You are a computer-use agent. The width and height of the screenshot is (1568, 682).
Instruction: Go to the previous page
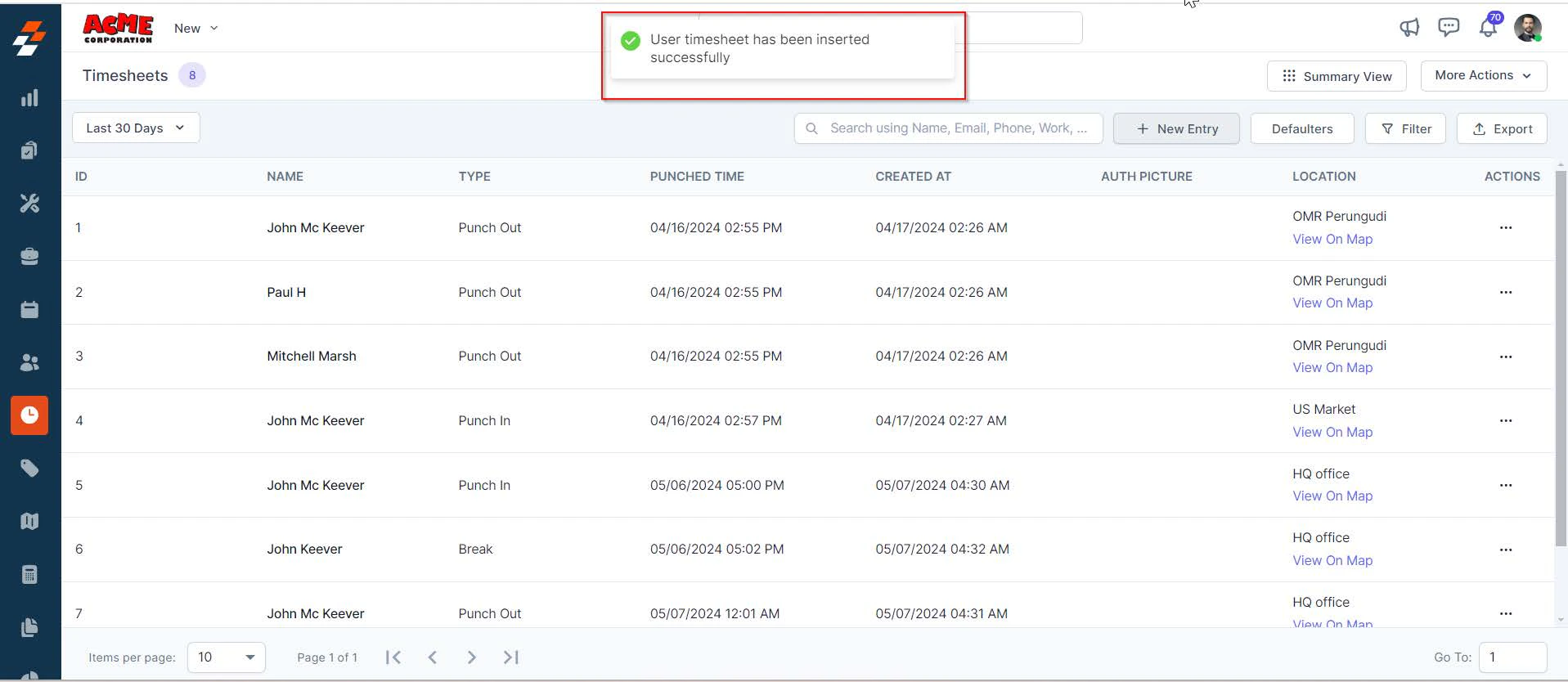pos(433,657)
